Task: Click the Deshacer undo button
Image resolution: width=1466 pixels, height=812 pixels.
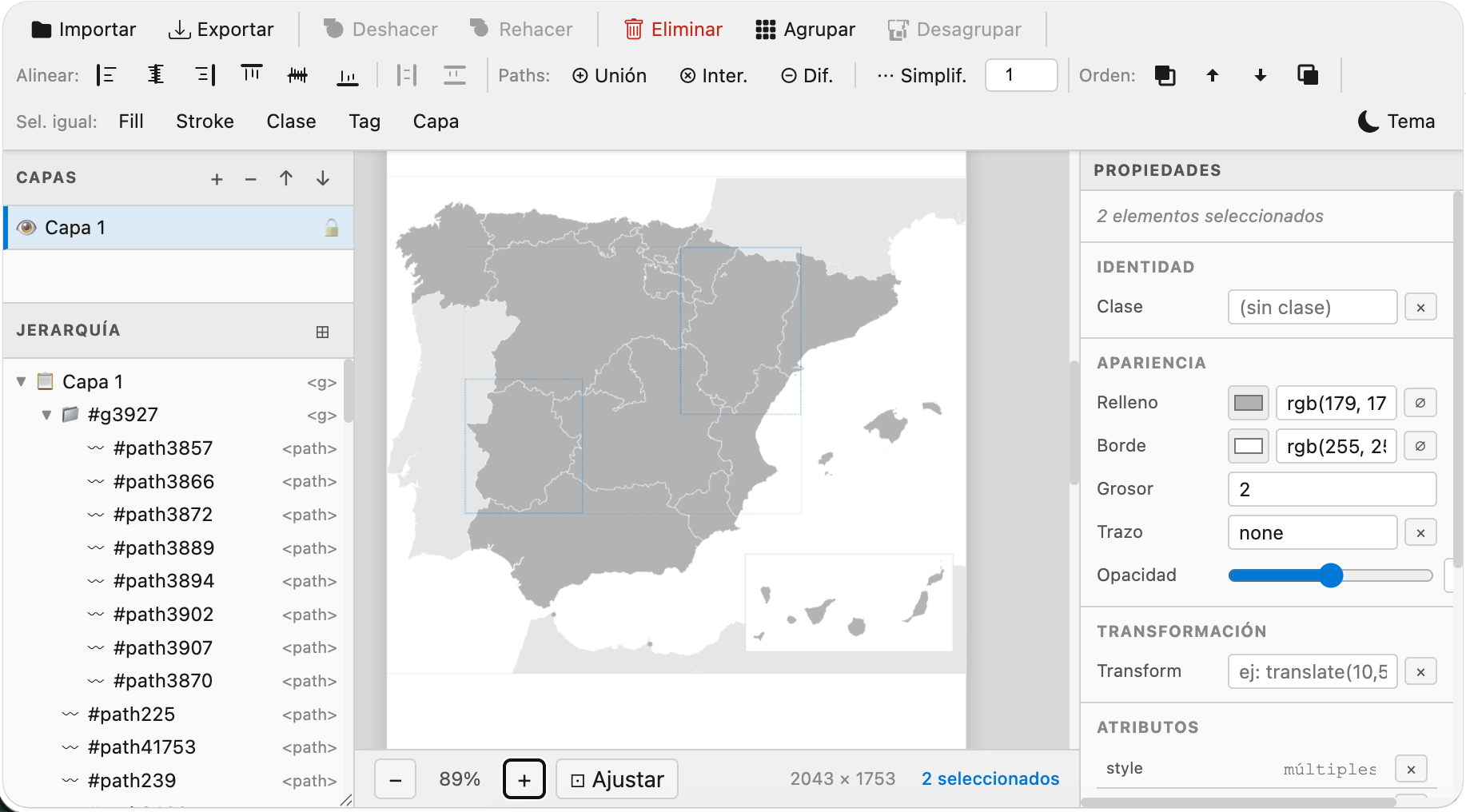Action: (x=380, y=30)
